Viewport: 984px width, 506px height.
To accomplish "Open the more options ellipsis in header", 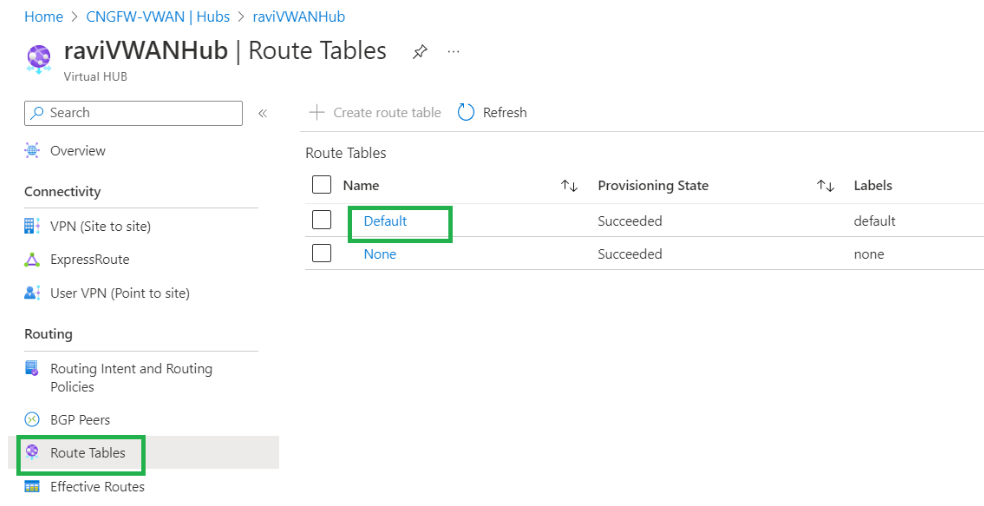I will [x=453, y=52].
